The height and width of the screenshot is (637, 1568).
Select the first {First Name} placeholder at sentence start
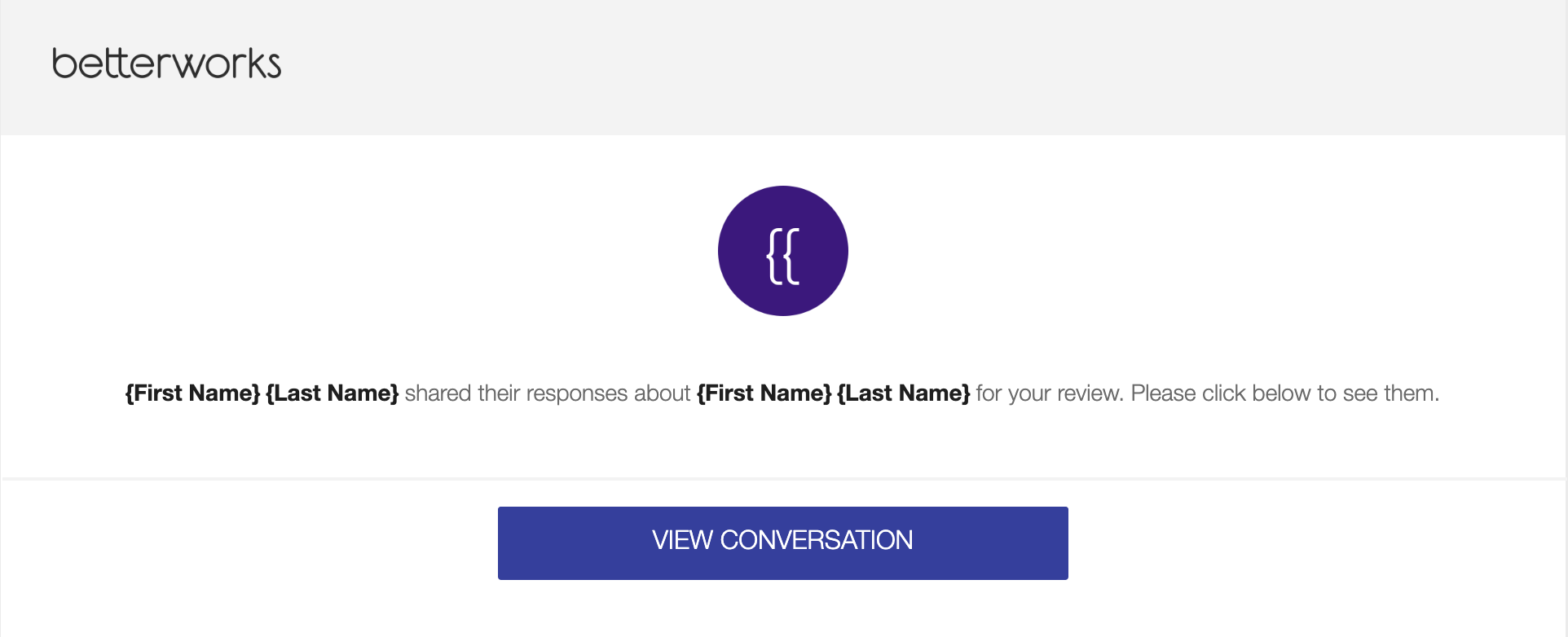tap(192, 393)
